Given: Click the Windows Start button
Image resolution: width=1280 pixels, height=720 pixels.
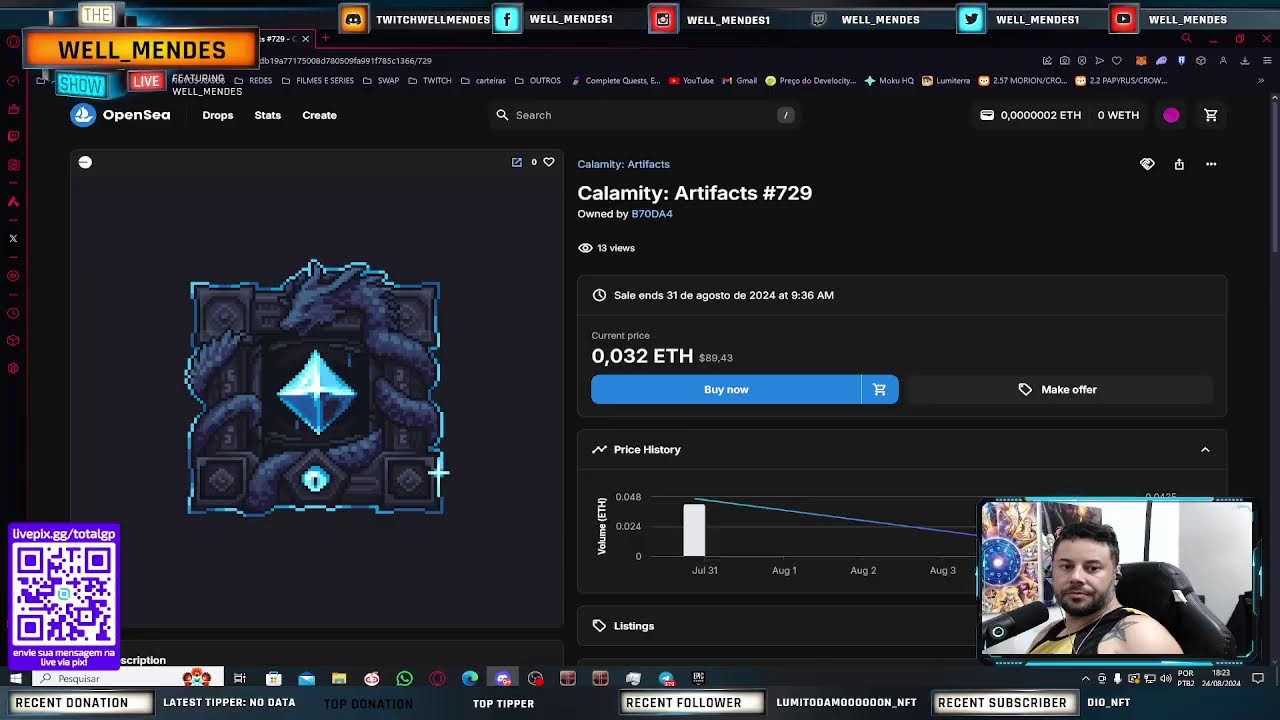Looking at the screenshot, I should click(x=15, y=678).
